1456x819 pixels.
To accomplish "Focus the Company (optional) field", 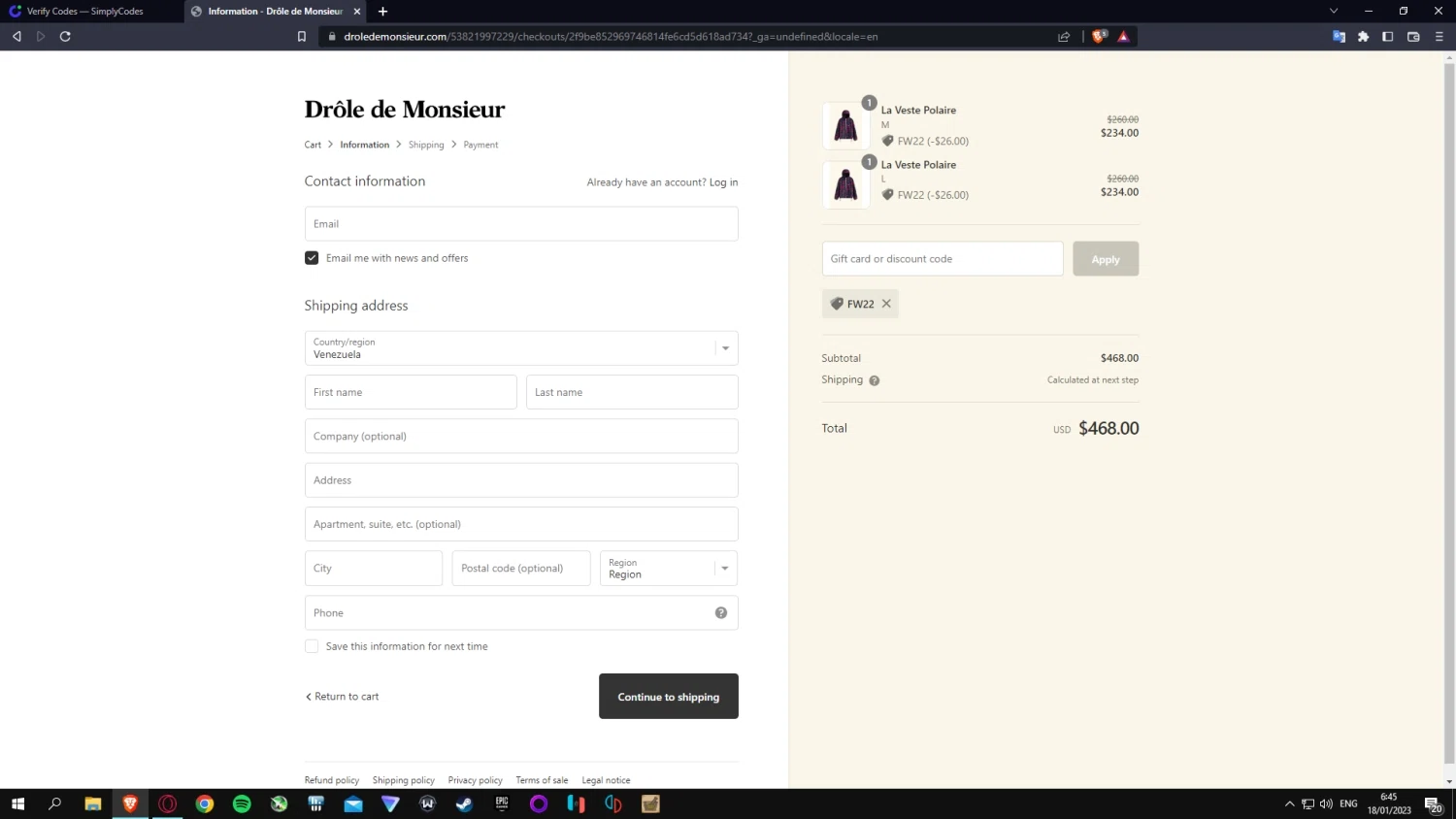I will click(x=521, y=437).
